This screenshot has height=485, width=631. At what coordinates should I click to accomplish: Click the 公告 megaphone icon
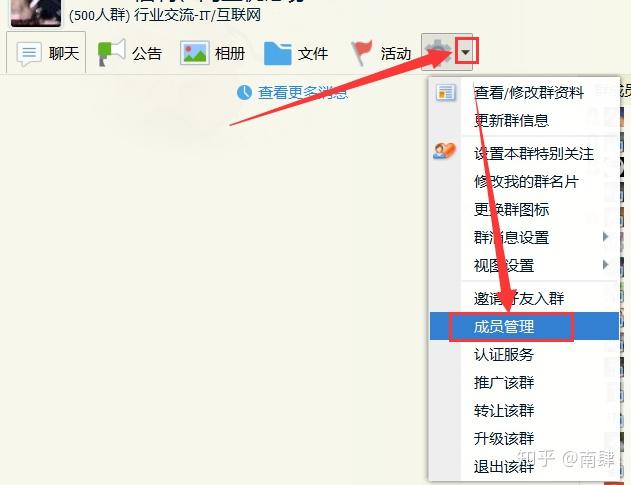click(x=111, y=53)
